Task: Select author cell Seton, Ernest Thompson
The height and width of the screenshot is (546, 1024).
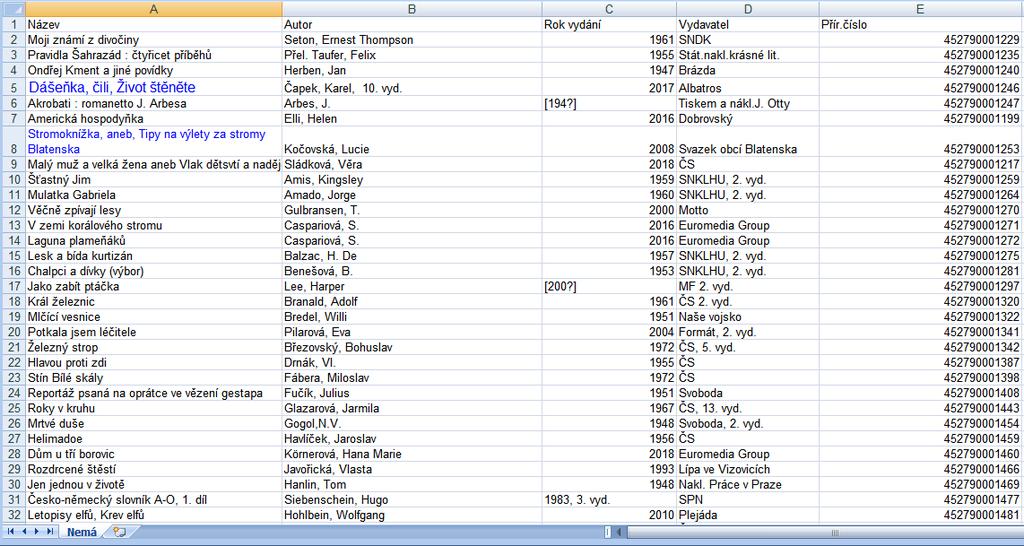Action: [412, 40]
